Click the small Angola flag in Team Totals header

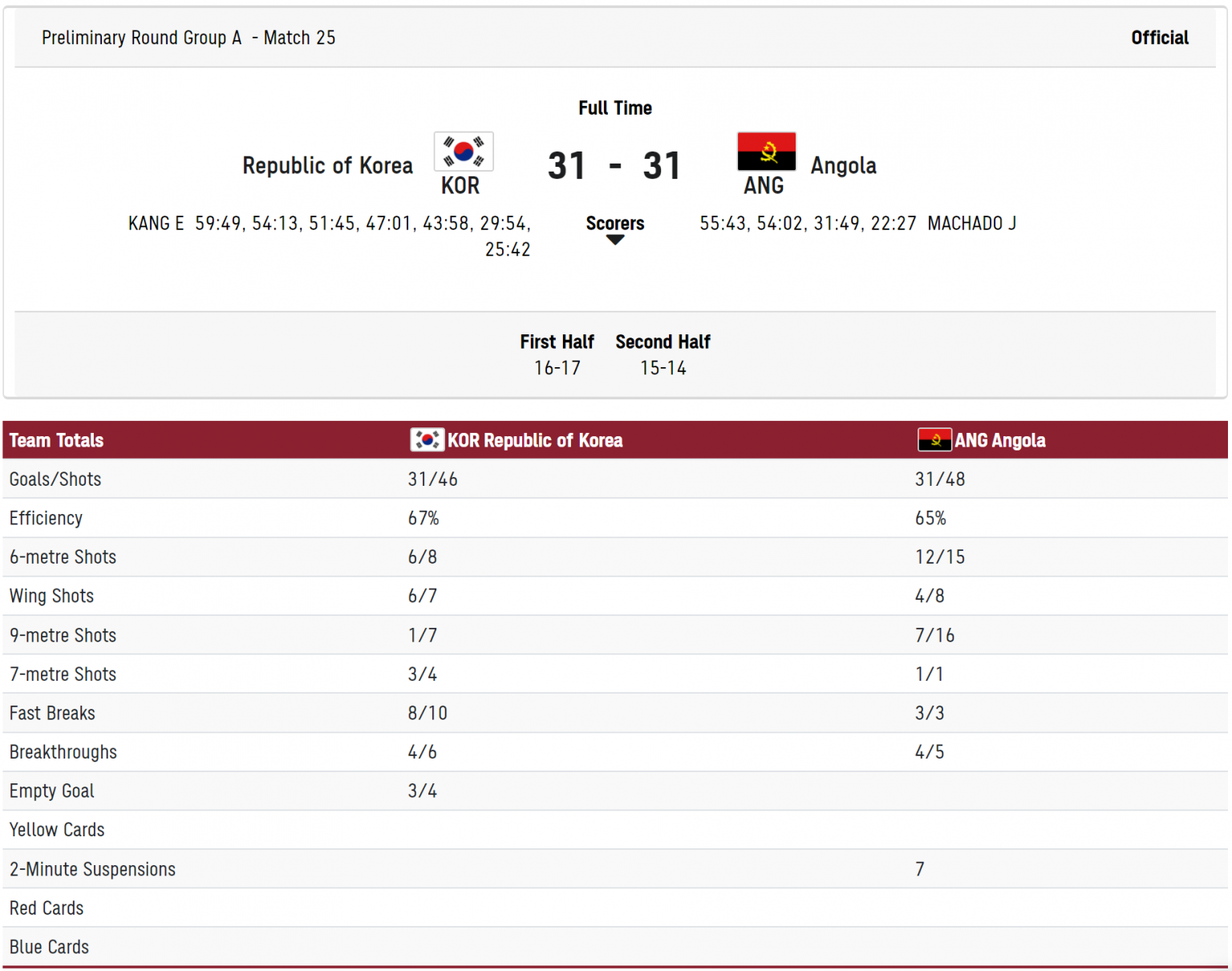pos(934,439)
